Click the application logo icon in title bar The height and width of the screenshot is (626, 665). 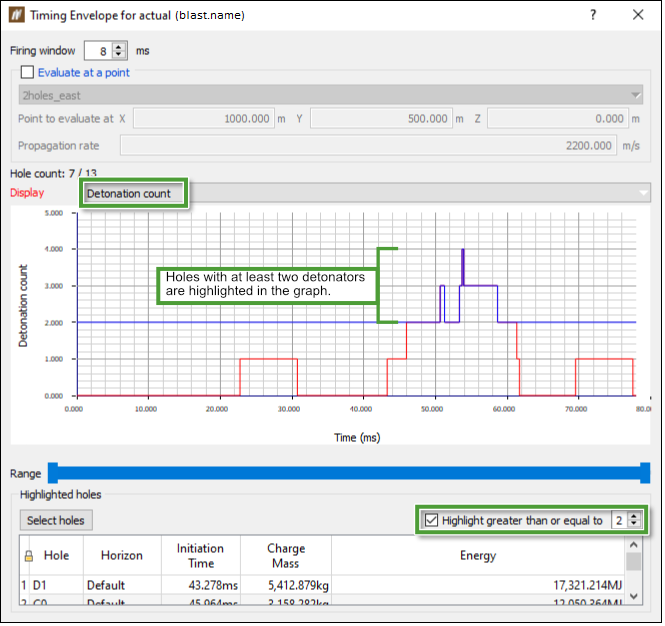point(17,15)
